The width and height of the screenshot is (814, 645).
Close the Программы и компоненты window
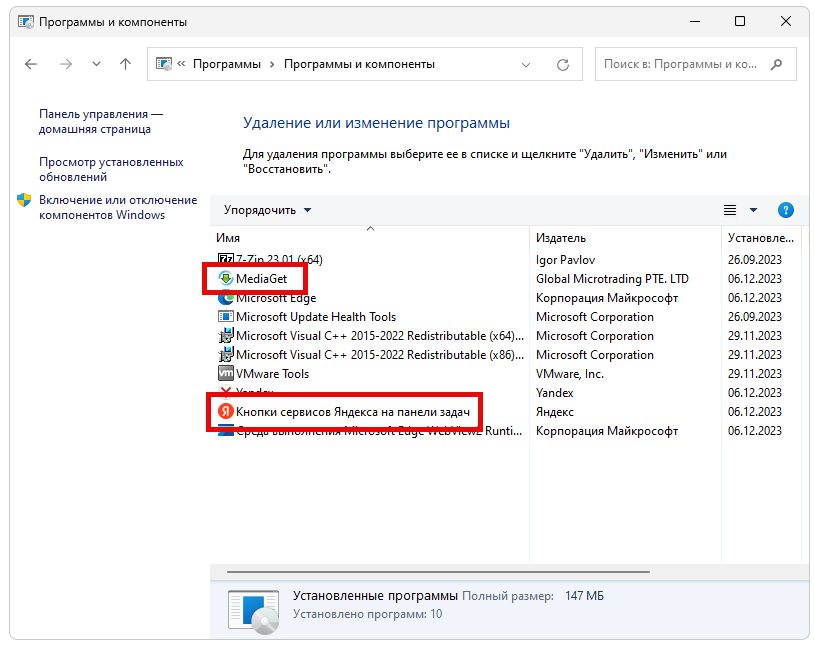click(785, 21)
